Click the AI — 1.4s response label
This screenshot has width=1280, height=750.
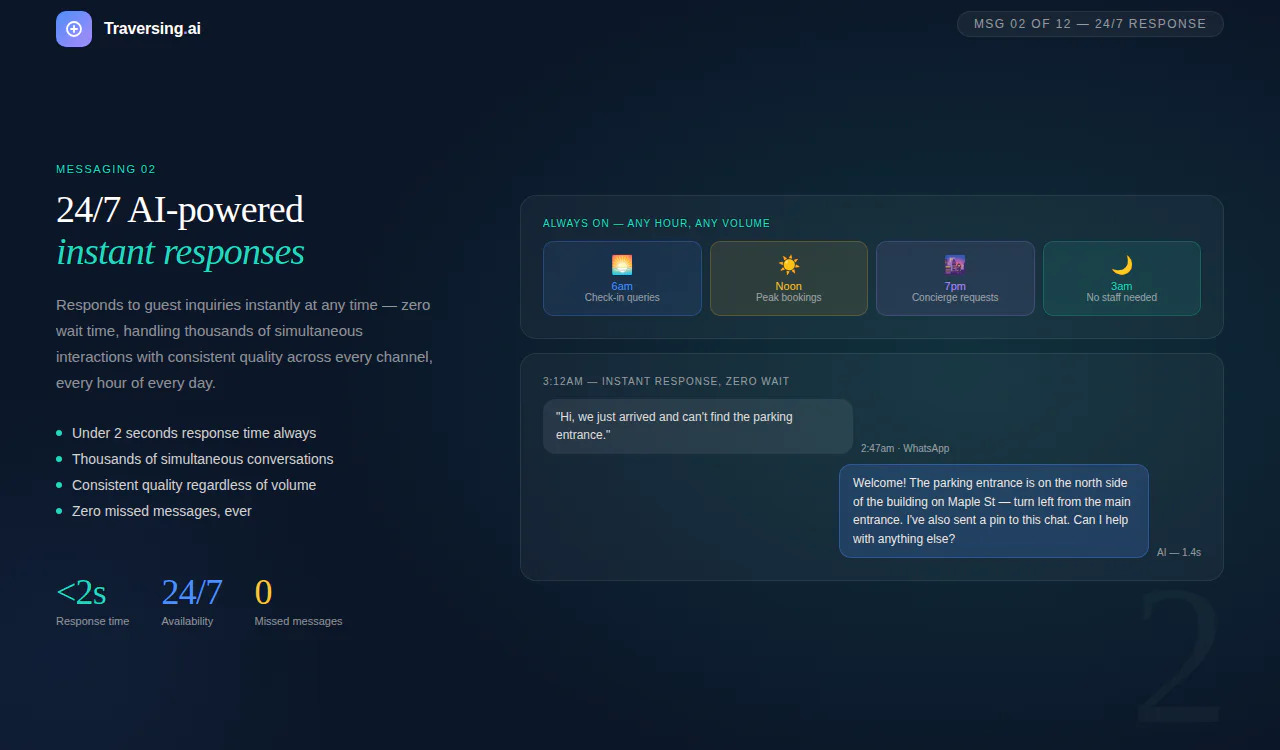[x=1179, y=552]
